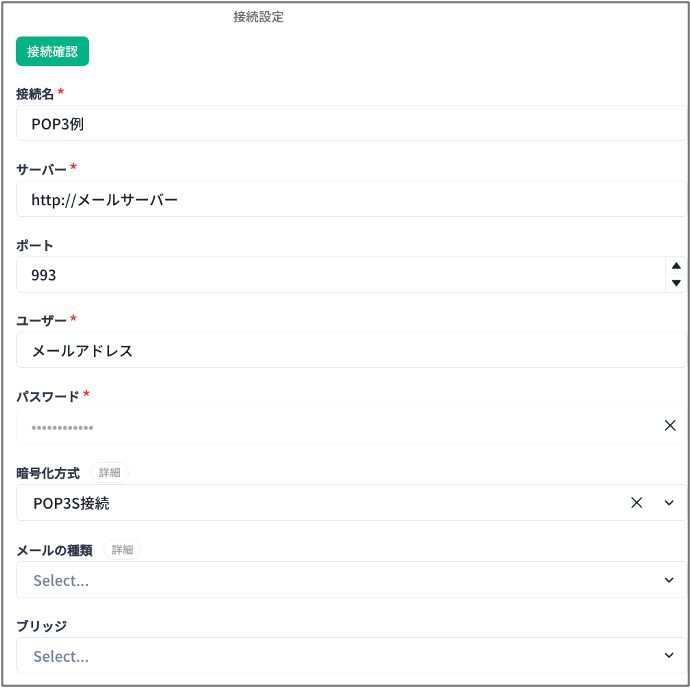Clear the POP3S接続 selection with the X icon
This screenshot has width=690, height=688.
coord(636,503)
